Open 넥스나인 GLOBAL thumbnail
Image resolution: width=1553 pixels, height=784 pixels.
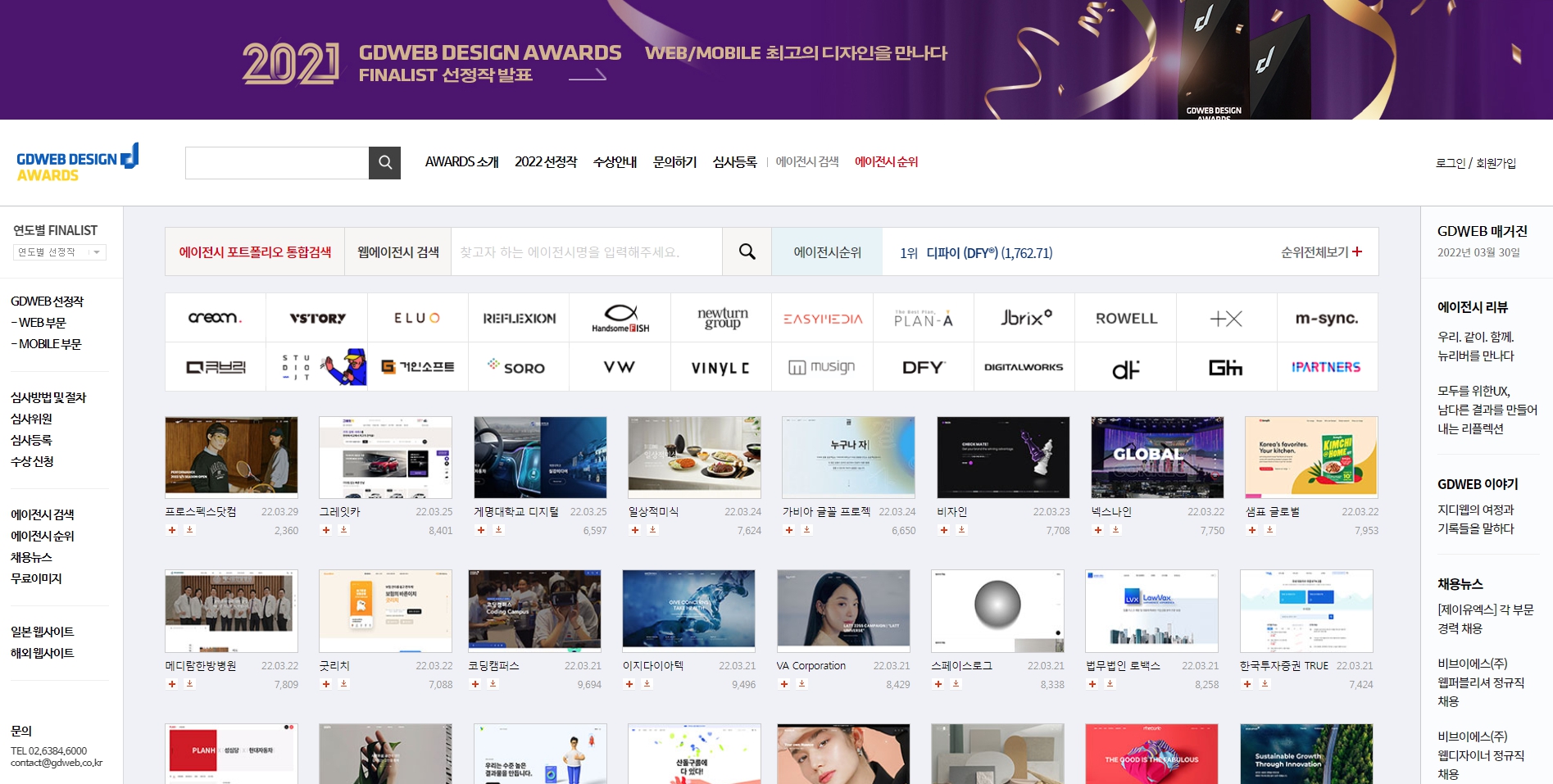(1157, 457)
